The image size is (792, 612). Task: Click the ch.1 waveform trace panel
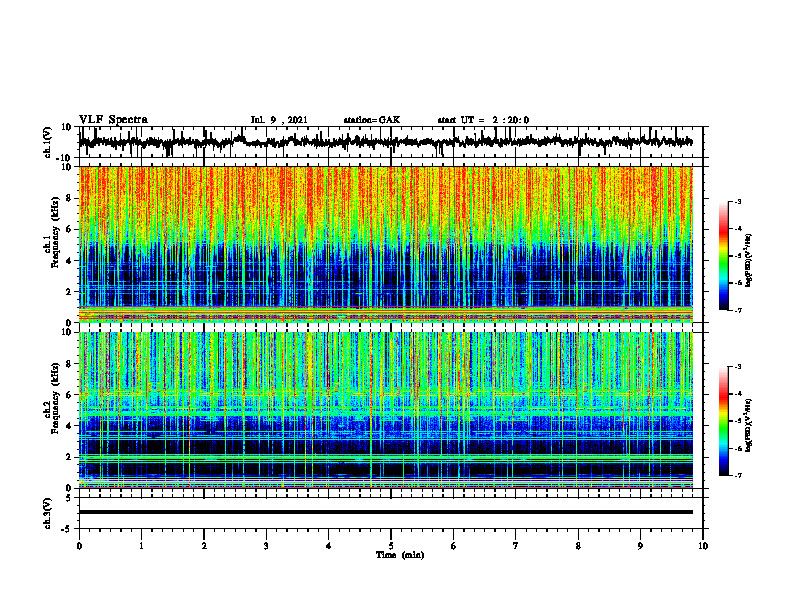click(390, 142)
